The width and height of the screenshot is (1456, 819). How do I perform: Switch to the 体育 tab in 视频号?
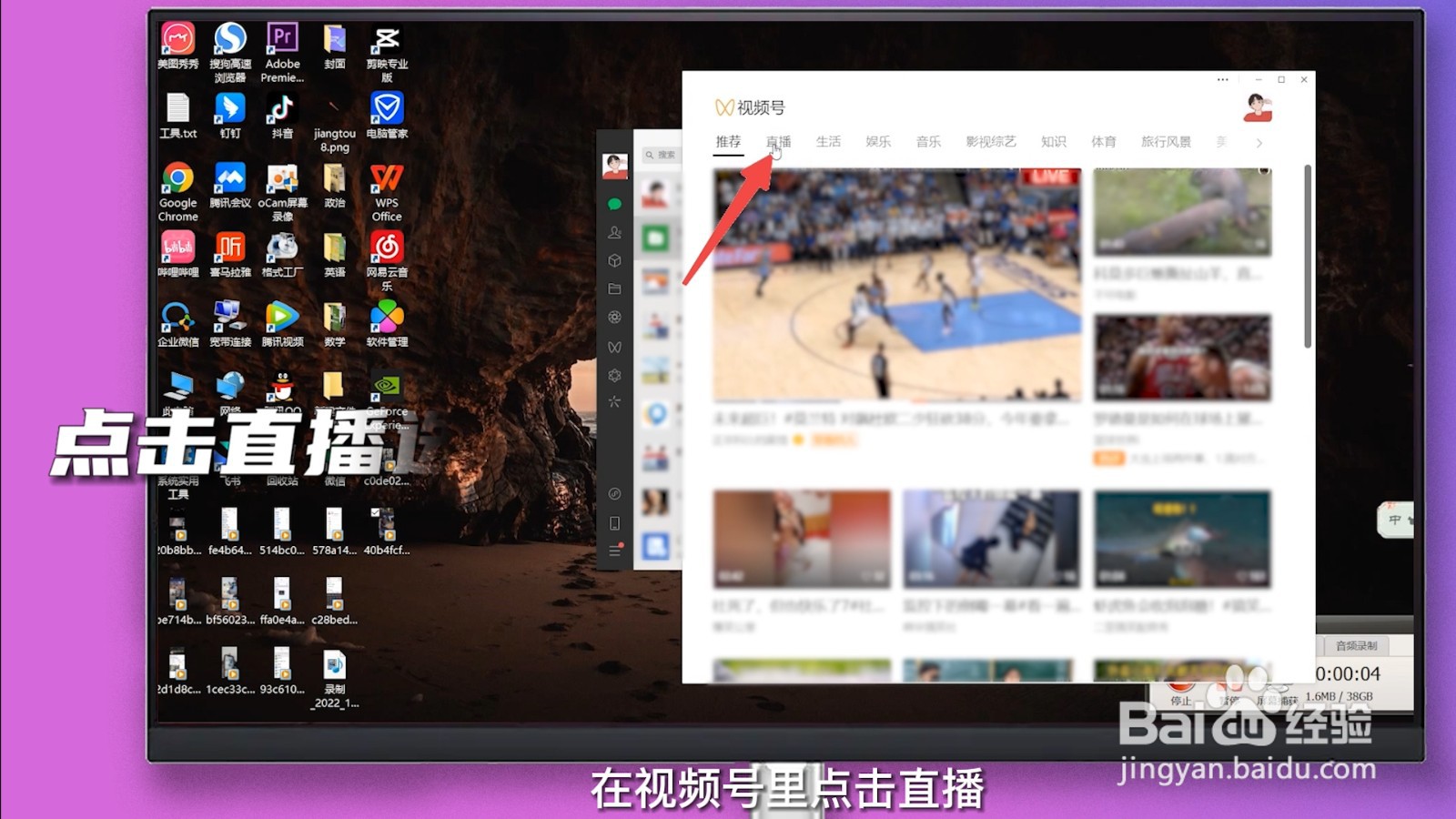pyautogui.click(x=1104, y=141)
